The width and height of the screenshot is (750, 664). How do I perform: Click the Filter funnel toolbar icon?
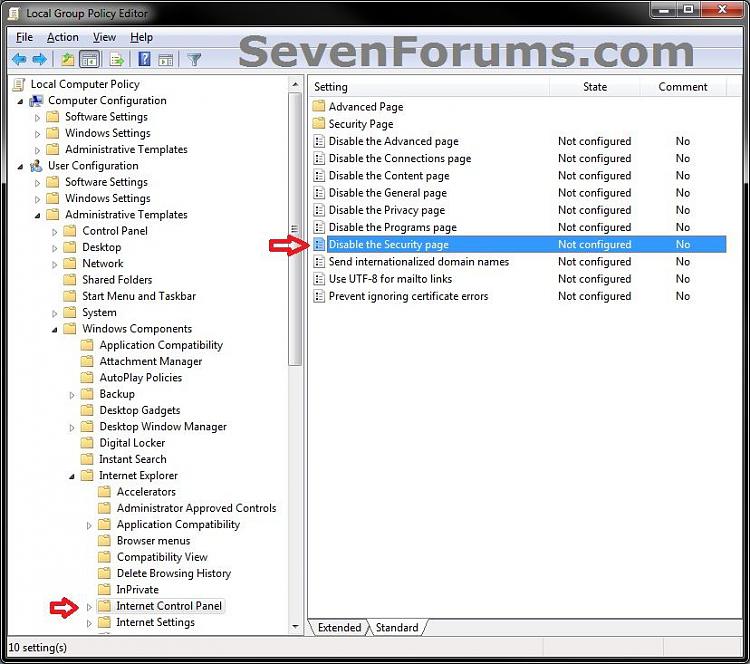pyautogui.click(x=194, y=60)
